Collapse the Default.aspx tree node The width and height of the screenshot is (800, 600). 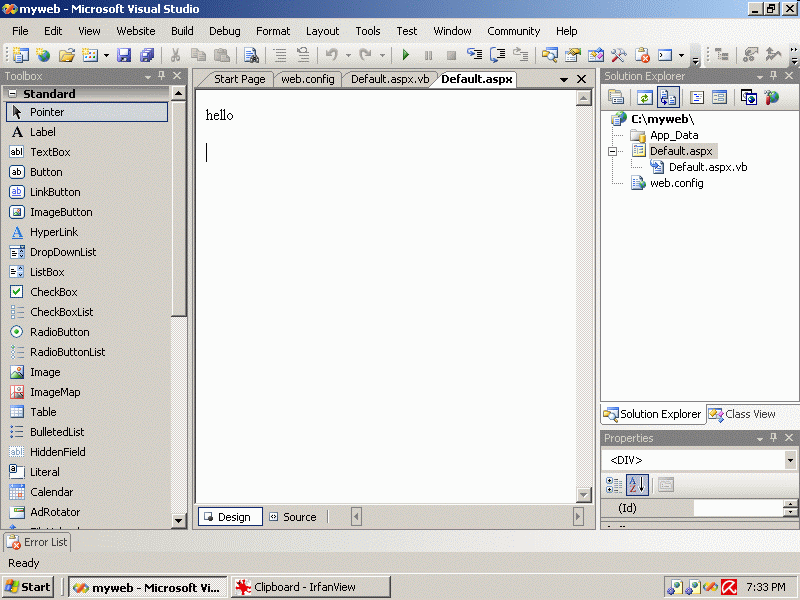[x=611, y=151]
